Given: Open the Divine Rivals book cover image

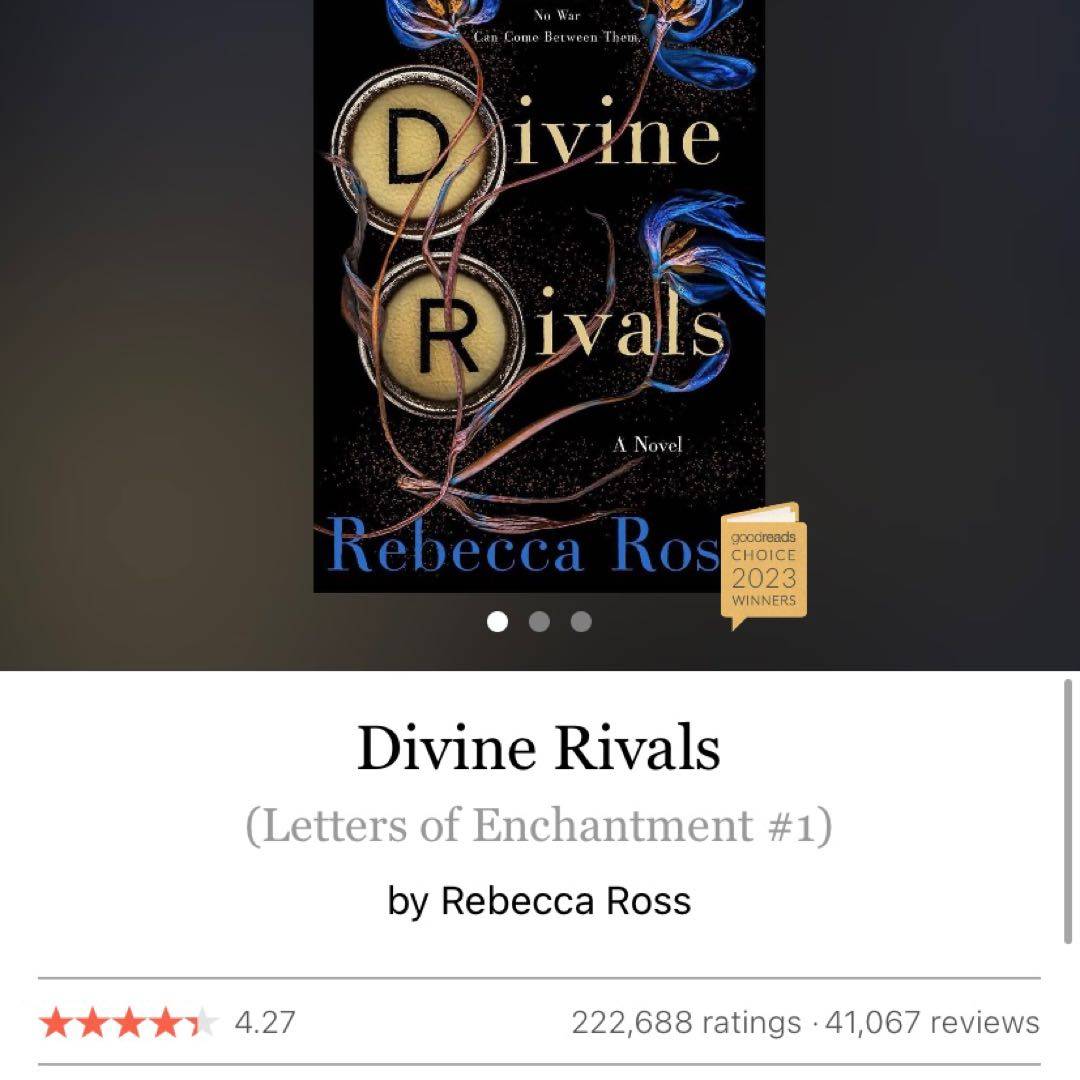Looking at the screenshot, I should click(x=539, y=296).
